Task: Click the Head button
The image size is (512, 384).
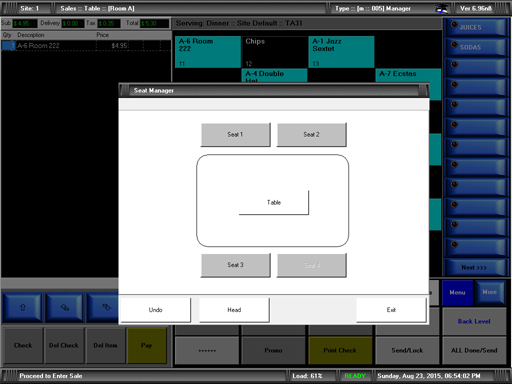Action: (234, 310)
